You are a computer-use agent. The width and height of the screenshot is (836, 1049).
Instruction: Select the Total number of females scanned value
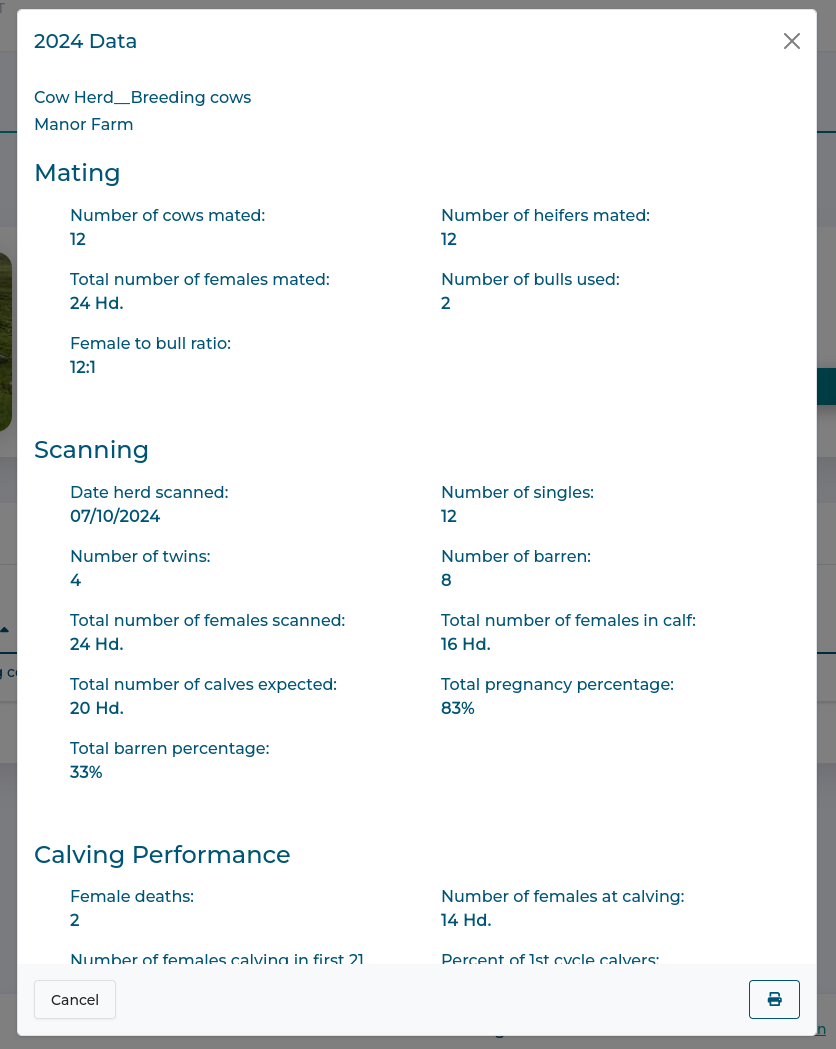(96, 644)
